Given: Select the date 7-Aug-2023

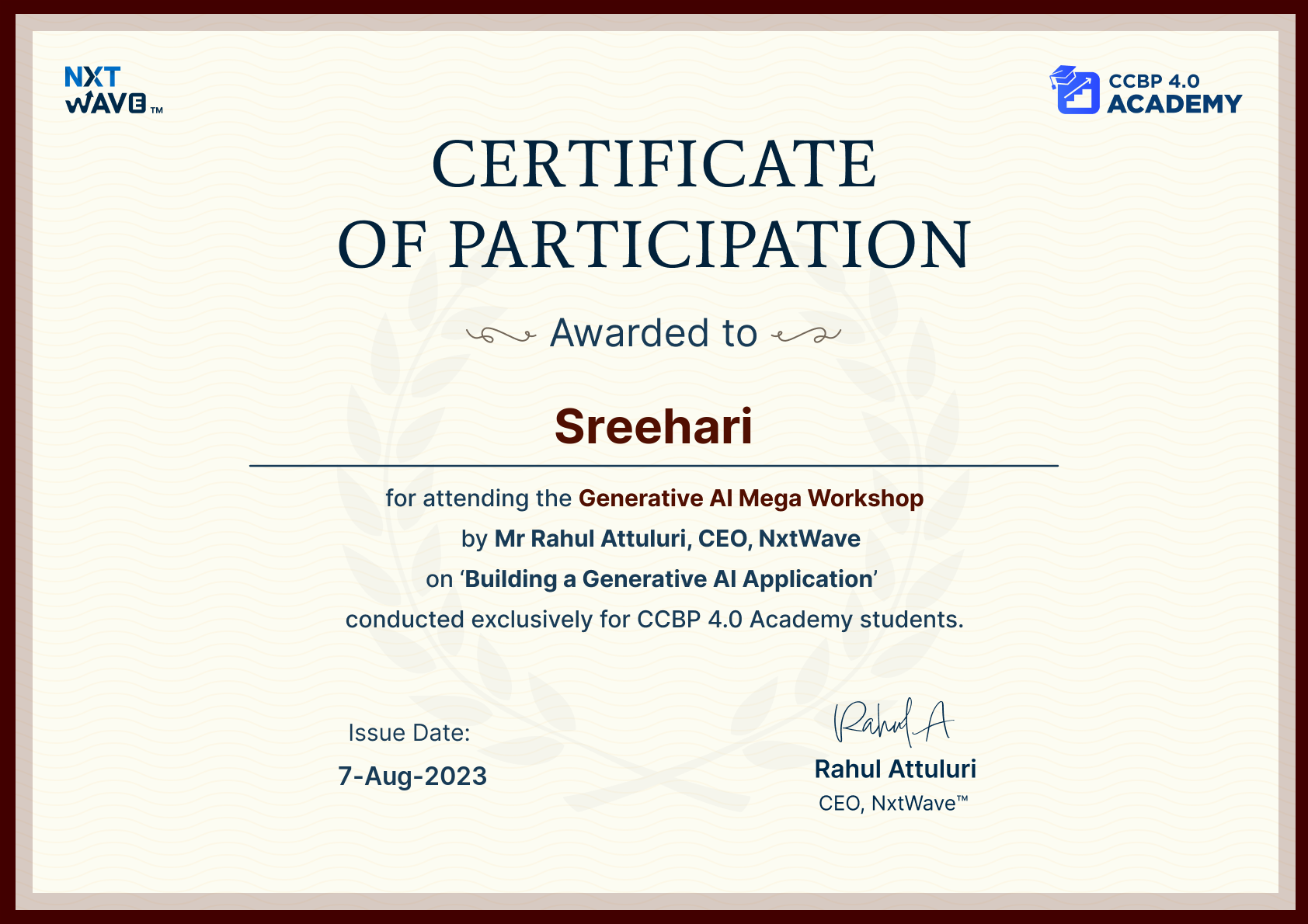Looking at the screenshot, I should [x=412, y=775].
